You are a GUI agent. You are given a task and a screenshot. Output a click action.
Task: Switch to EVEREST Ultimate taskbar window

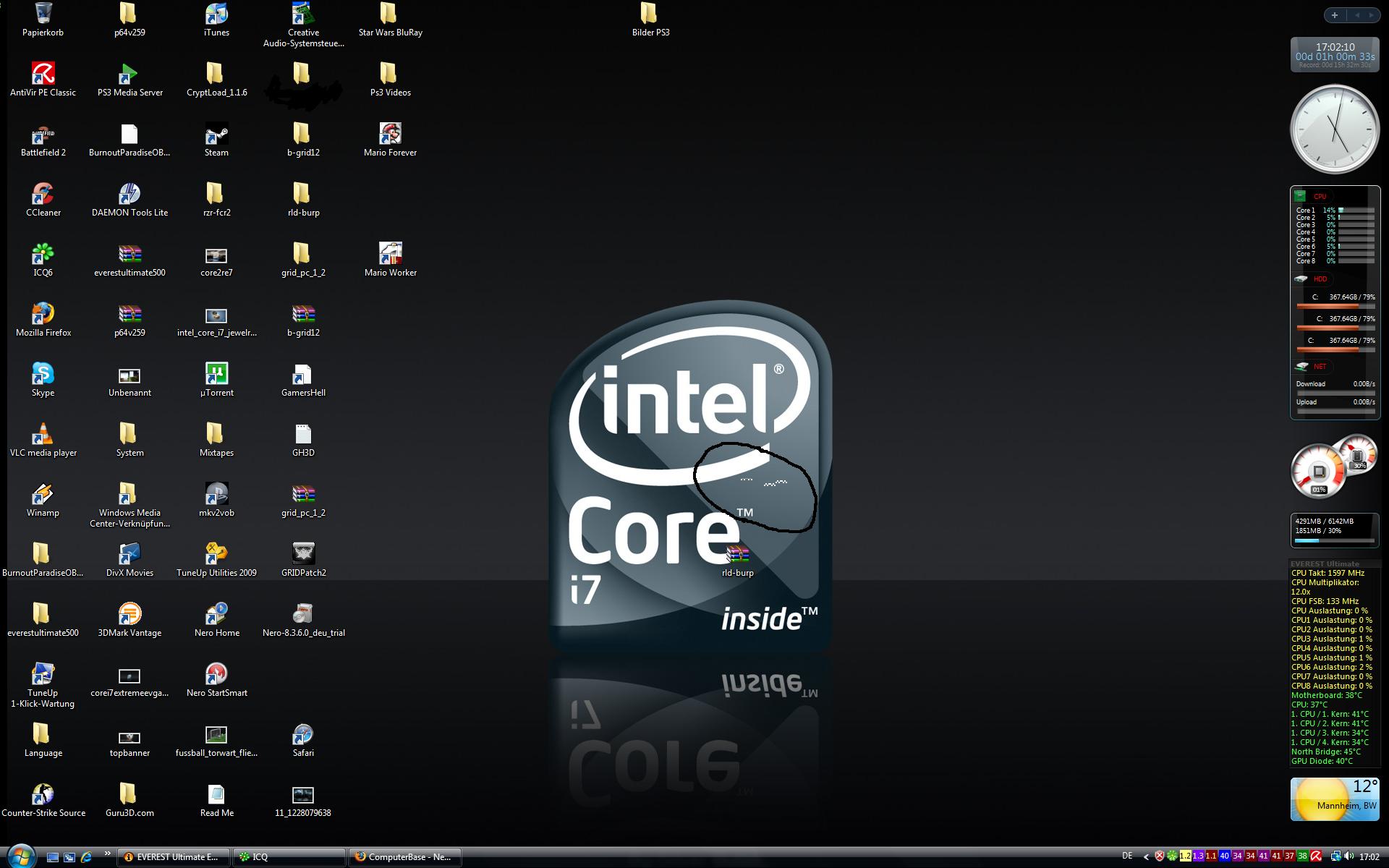tap(173, 857)
